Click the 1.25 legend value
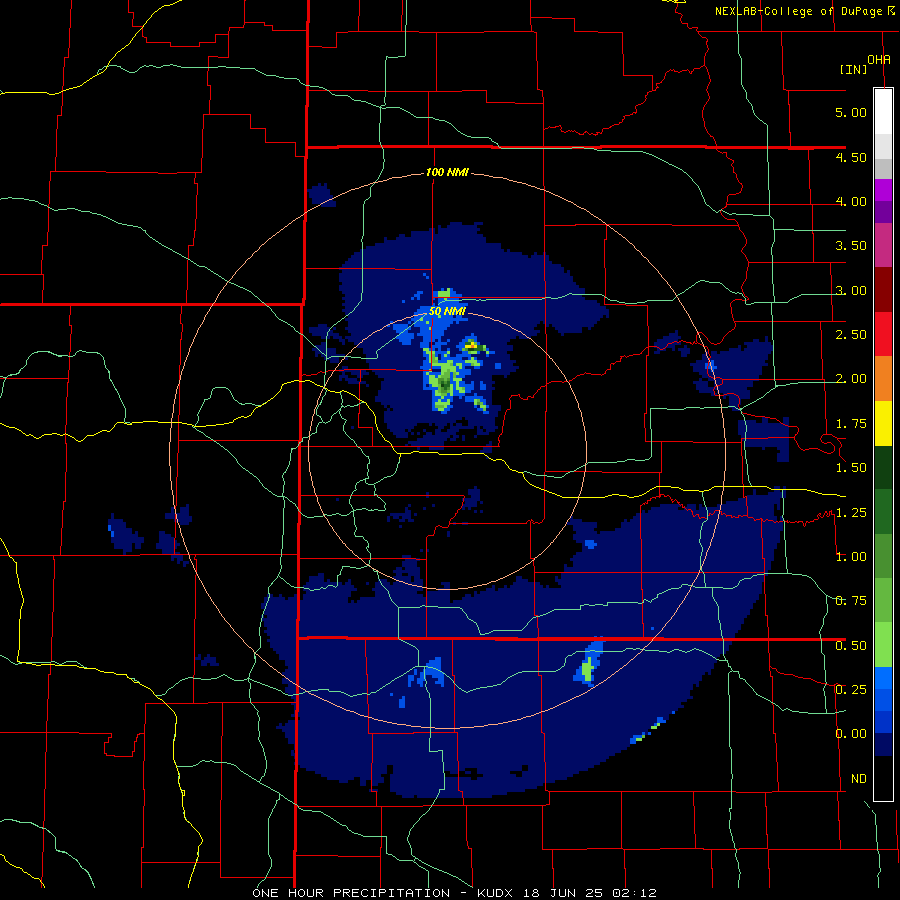 [x=851, y=513]
